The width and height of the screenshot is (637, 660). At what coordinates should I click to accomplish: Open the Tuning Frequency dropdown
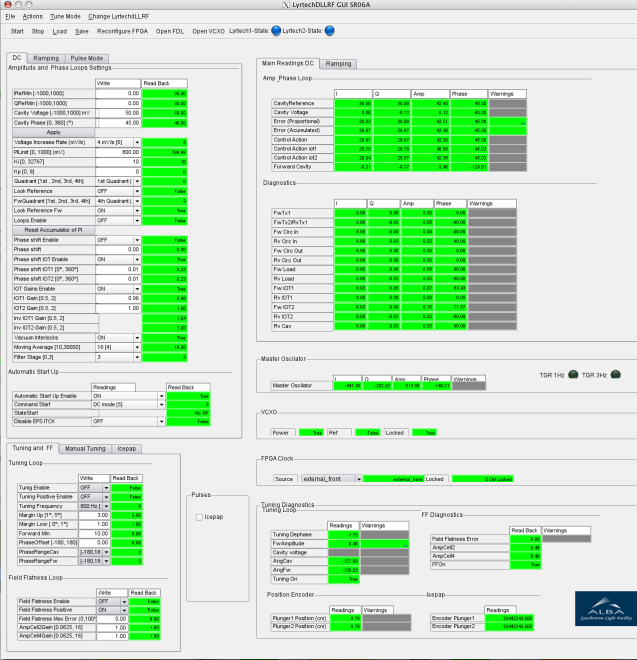tap(94, 506)
